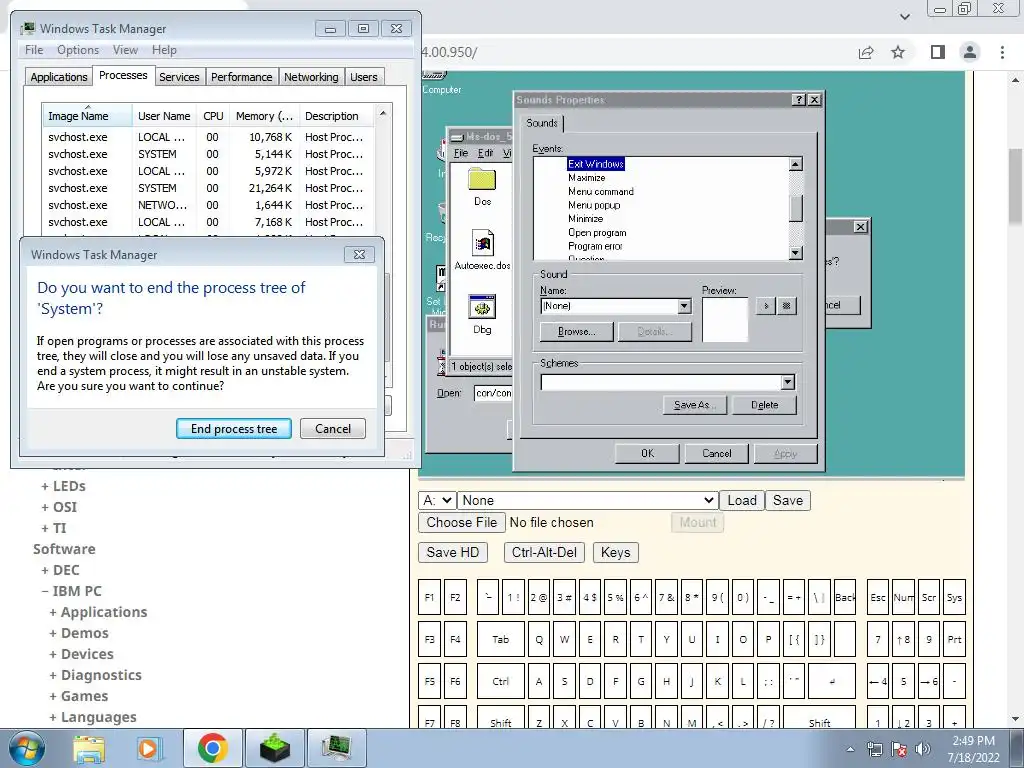Expand the Games tree item

point(78,696)
